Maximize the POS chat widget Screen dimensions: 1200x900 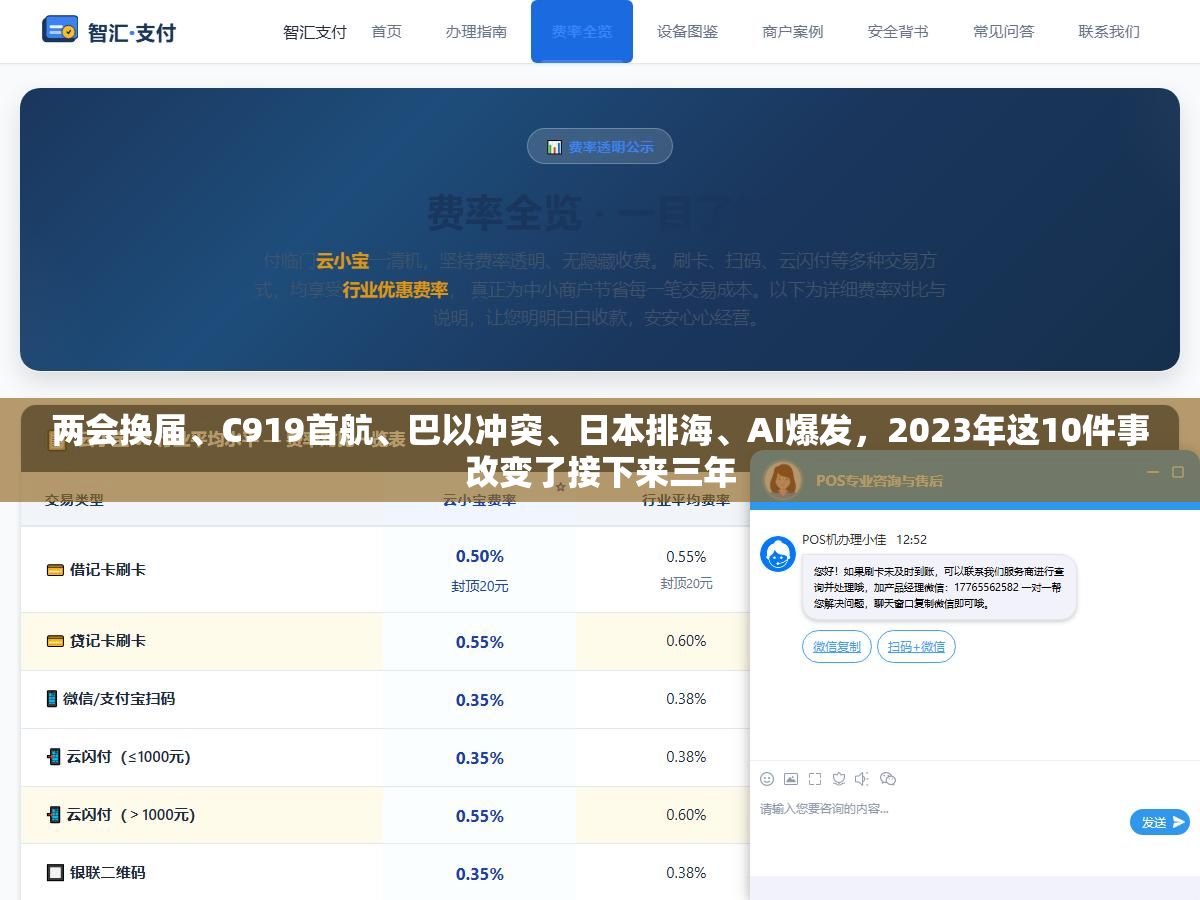[1178, 472]
